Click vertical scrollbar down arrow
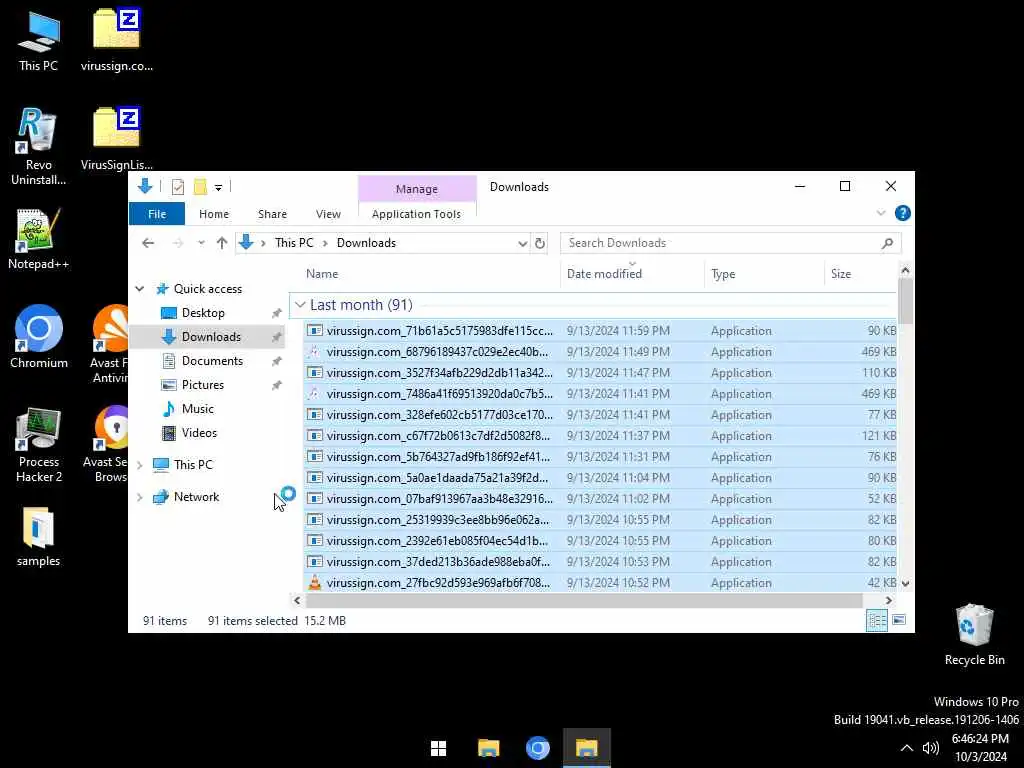This screenshot has height=768, width=1024. pos(905,583)
